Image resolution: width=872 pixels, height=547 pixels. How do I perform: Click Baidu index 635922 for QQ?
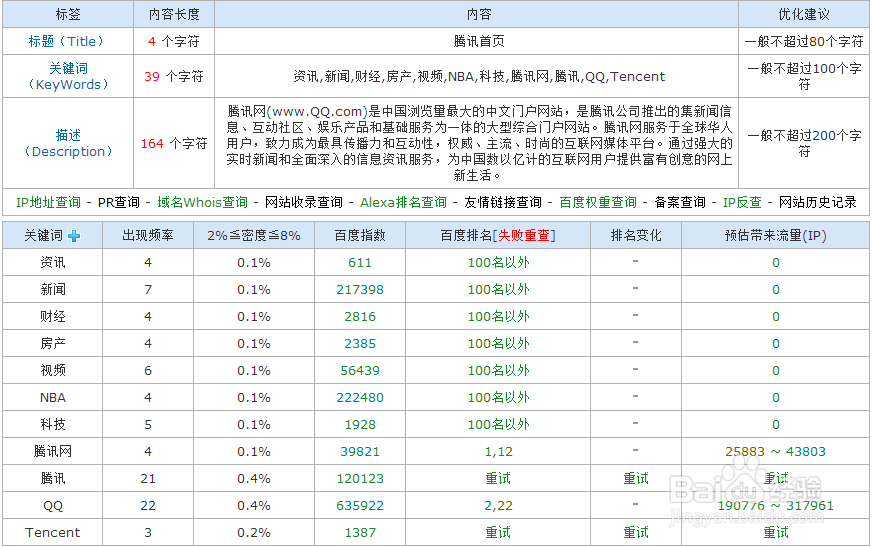tap(360, 506)
